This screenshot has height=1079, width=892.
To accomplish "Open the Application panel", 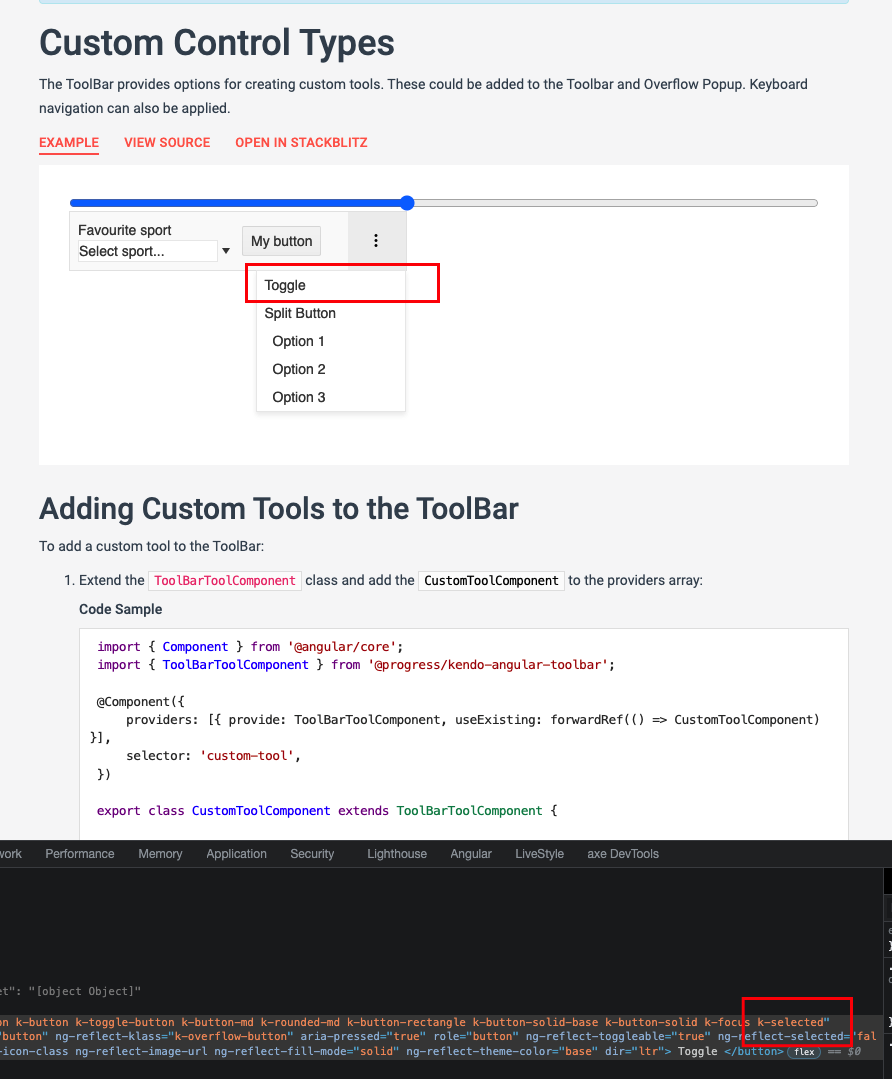I will click(x=236, y=854).
